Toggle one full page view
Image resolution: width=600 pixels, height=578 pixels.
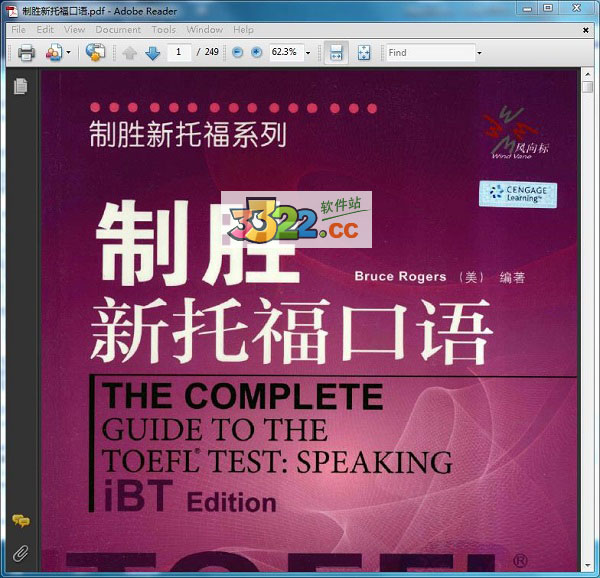(x=364, y=52)
